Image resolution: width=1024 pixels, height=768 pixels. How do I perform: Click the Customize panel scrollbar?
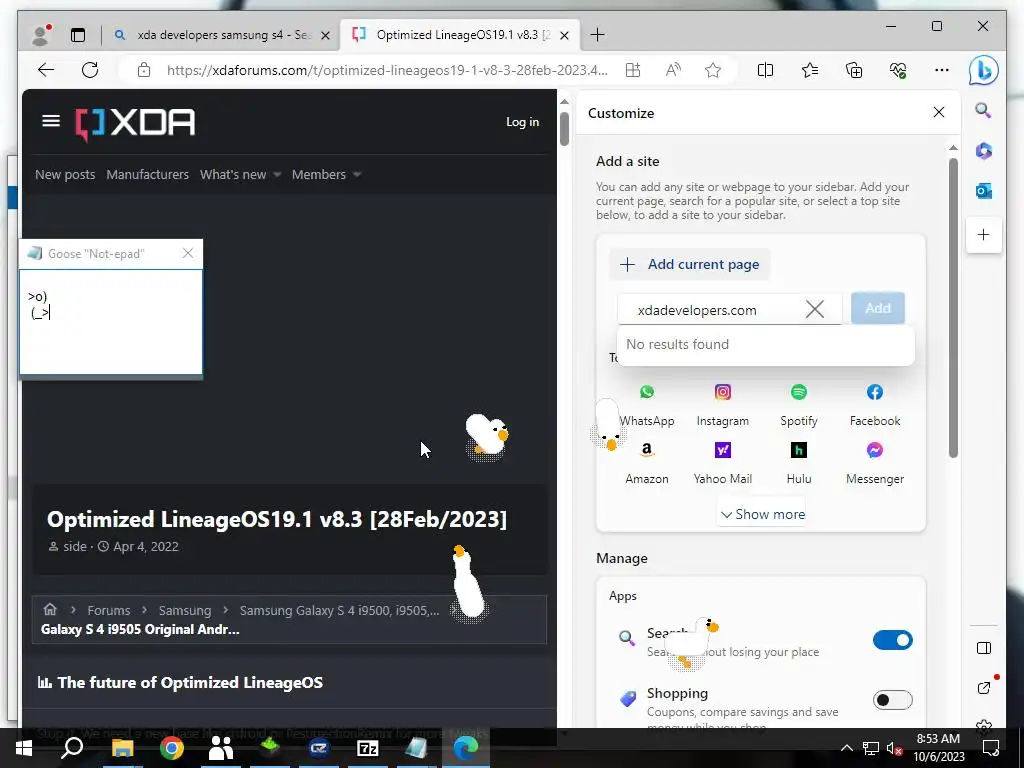tap(953, 307)
